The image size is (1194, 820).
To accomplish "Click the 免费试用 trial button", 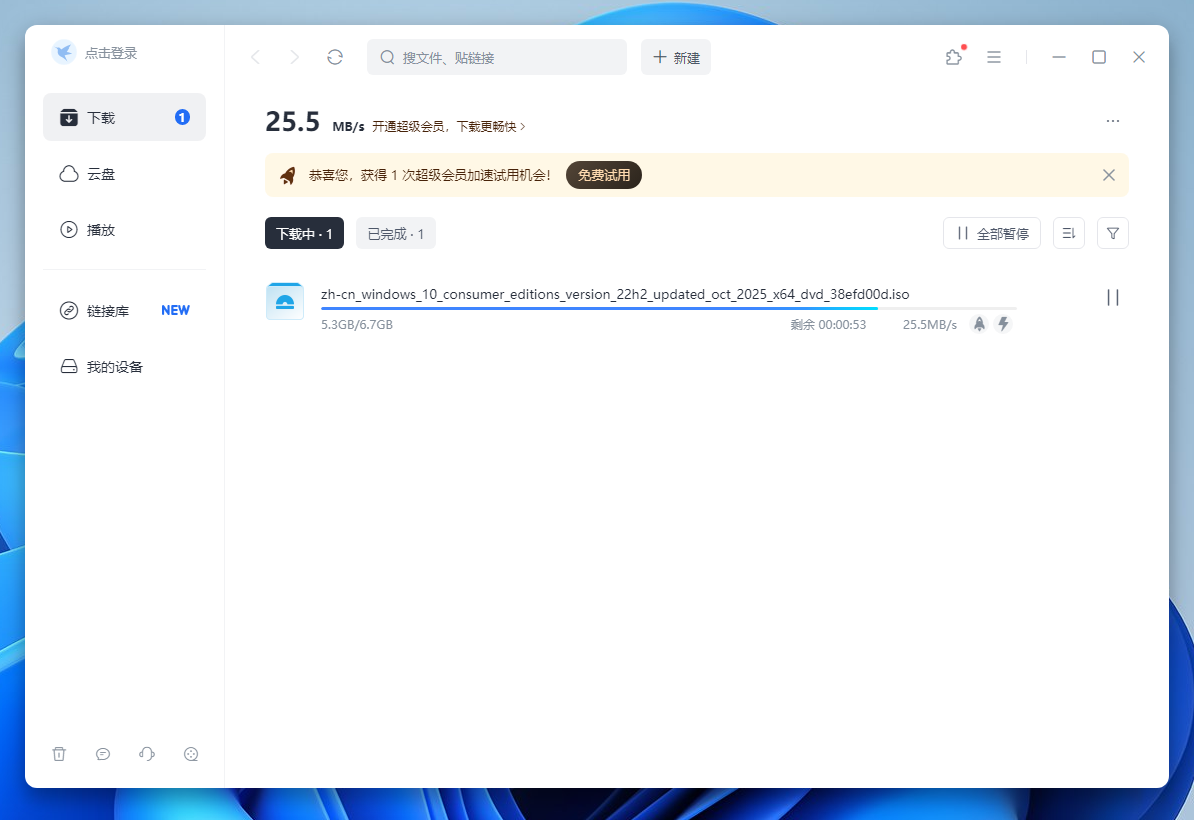I will click(x=604, y=175).
